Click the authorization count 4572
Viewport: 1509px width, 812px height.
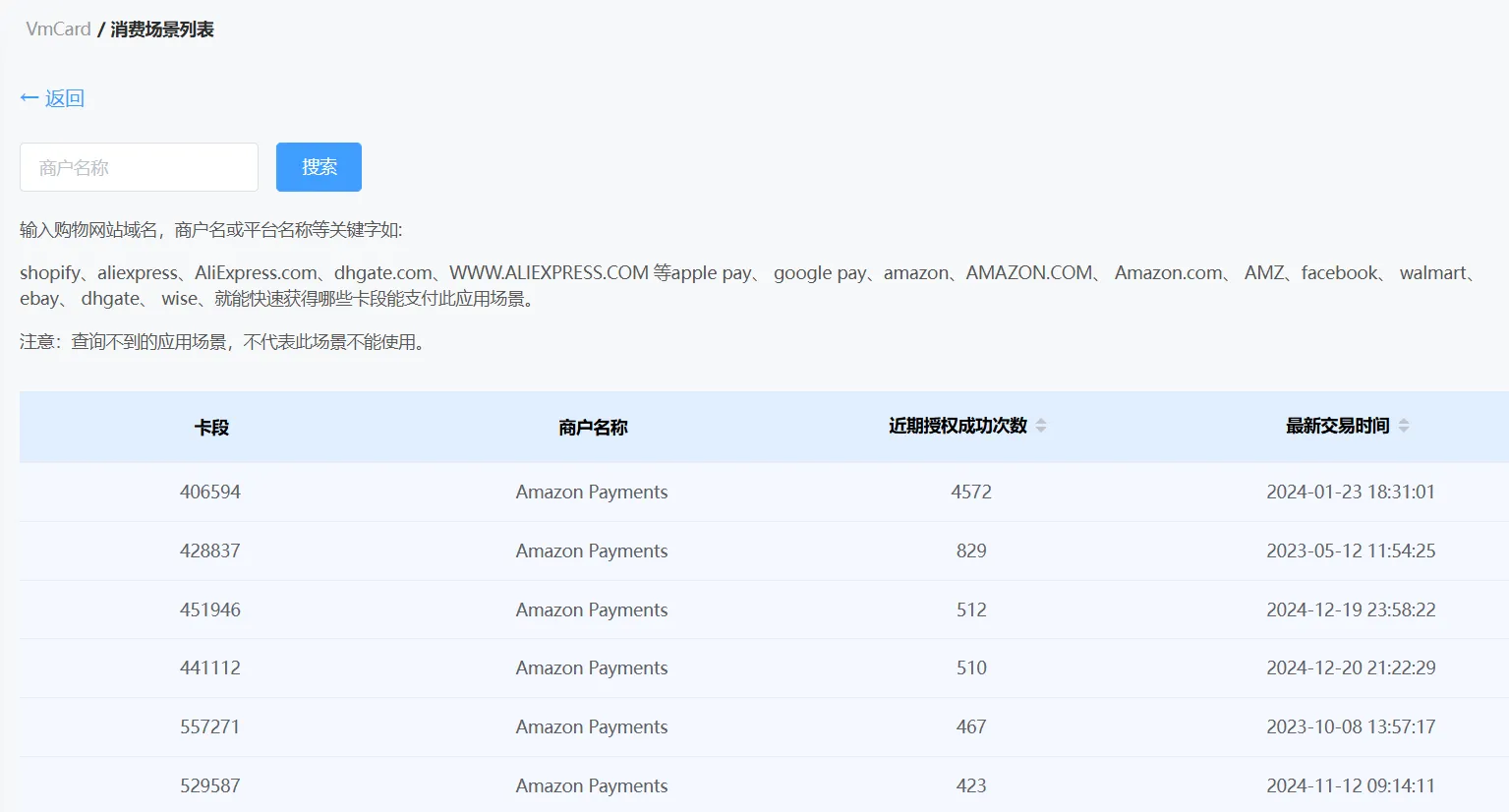(x=971, y=492)
